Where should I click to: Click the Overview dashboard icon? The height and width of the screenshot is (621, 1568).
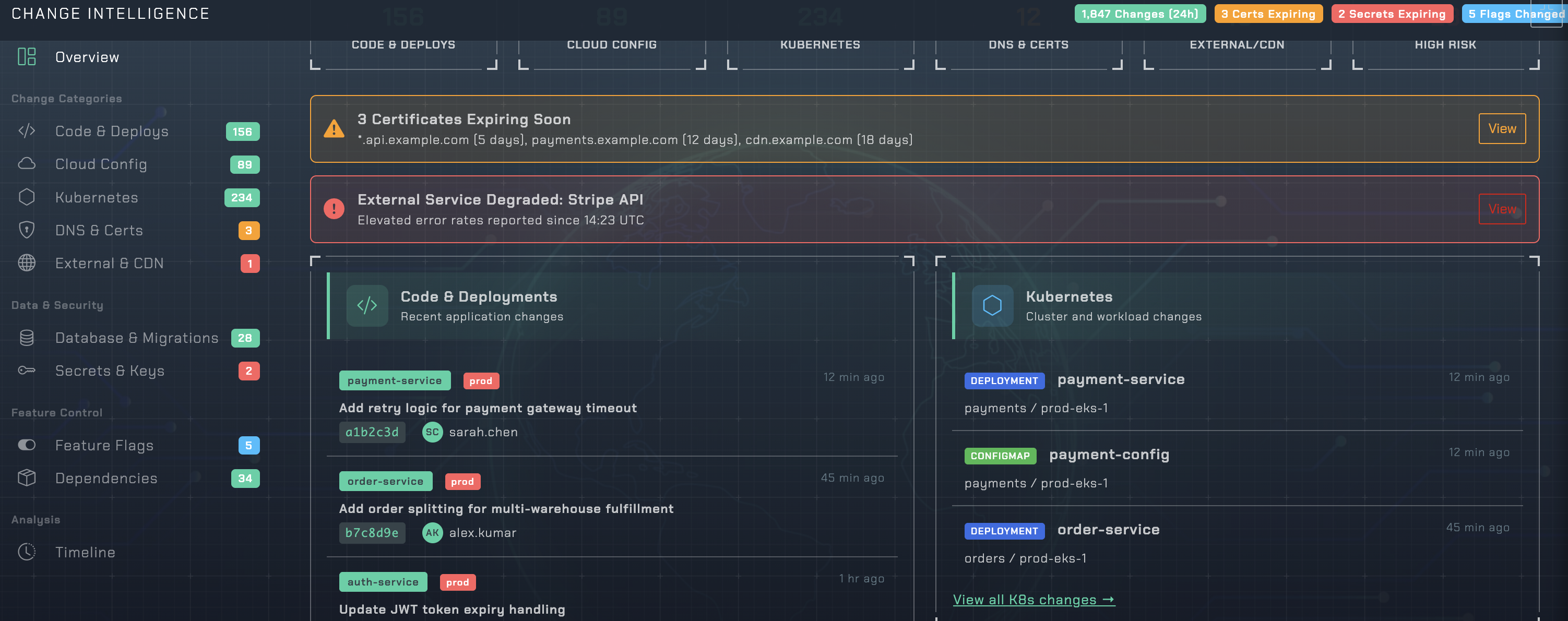tap(27, 56)
